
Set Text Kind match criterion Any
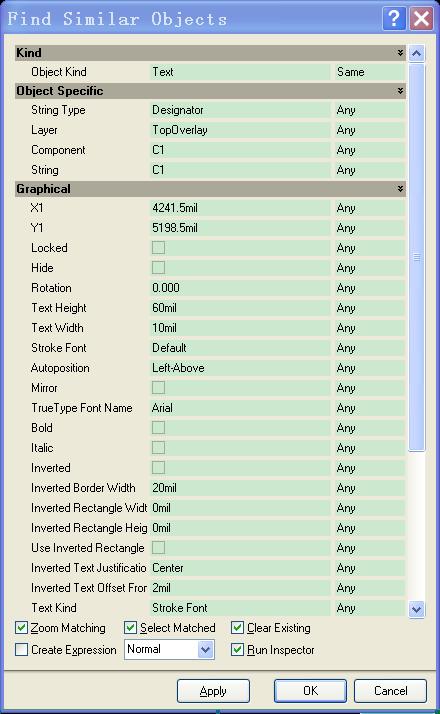click(x=369, y=608)
